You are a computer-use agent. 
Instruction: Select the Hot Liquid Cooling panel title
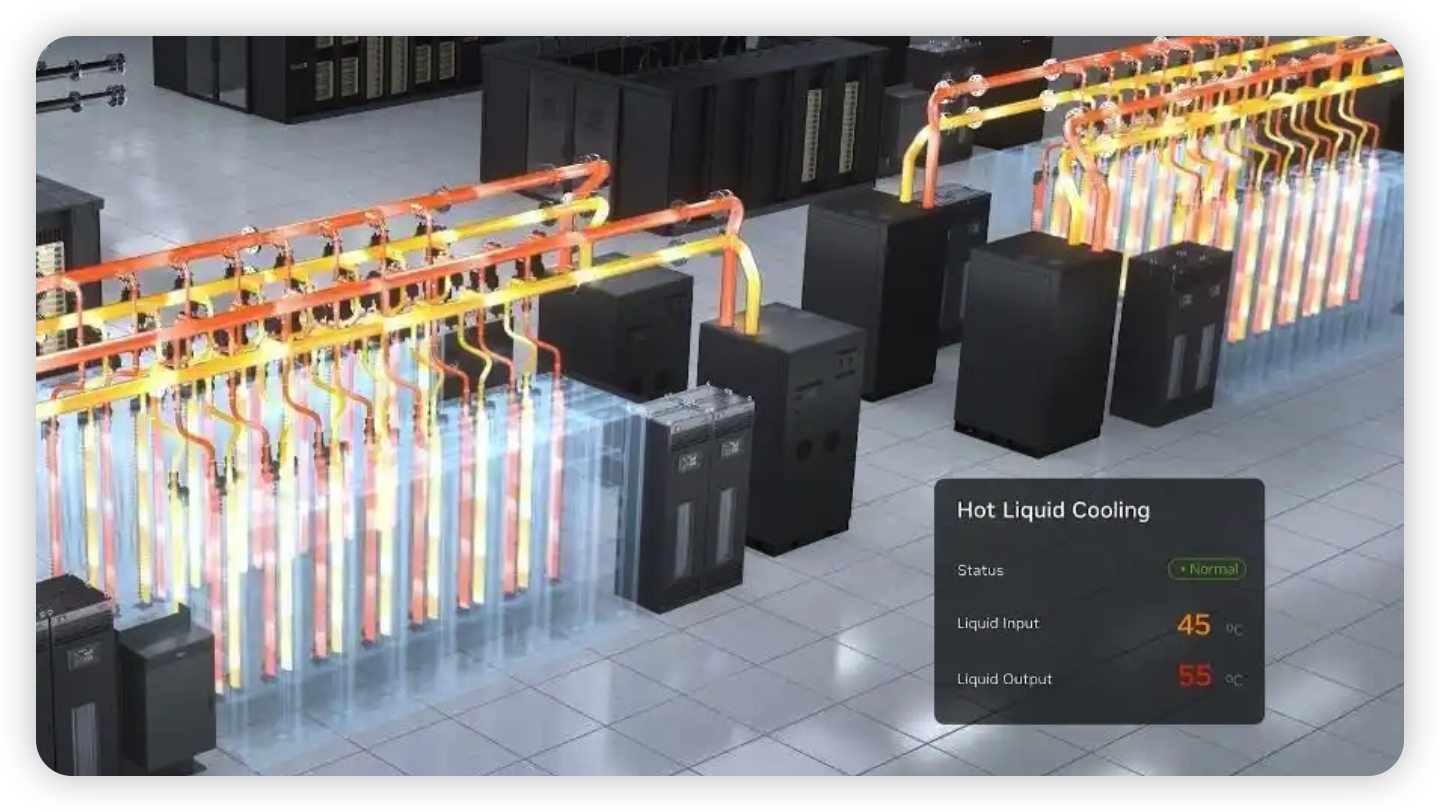[1053, 510]
